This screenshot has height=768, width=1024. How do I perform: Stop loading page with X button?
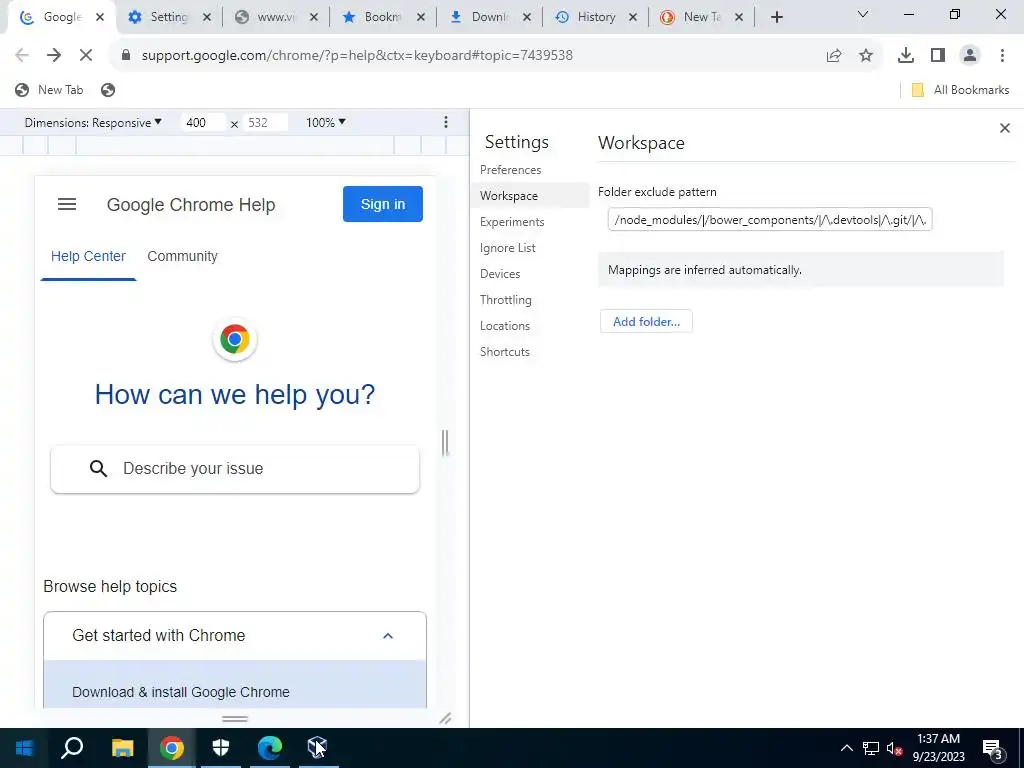point(86,56)
